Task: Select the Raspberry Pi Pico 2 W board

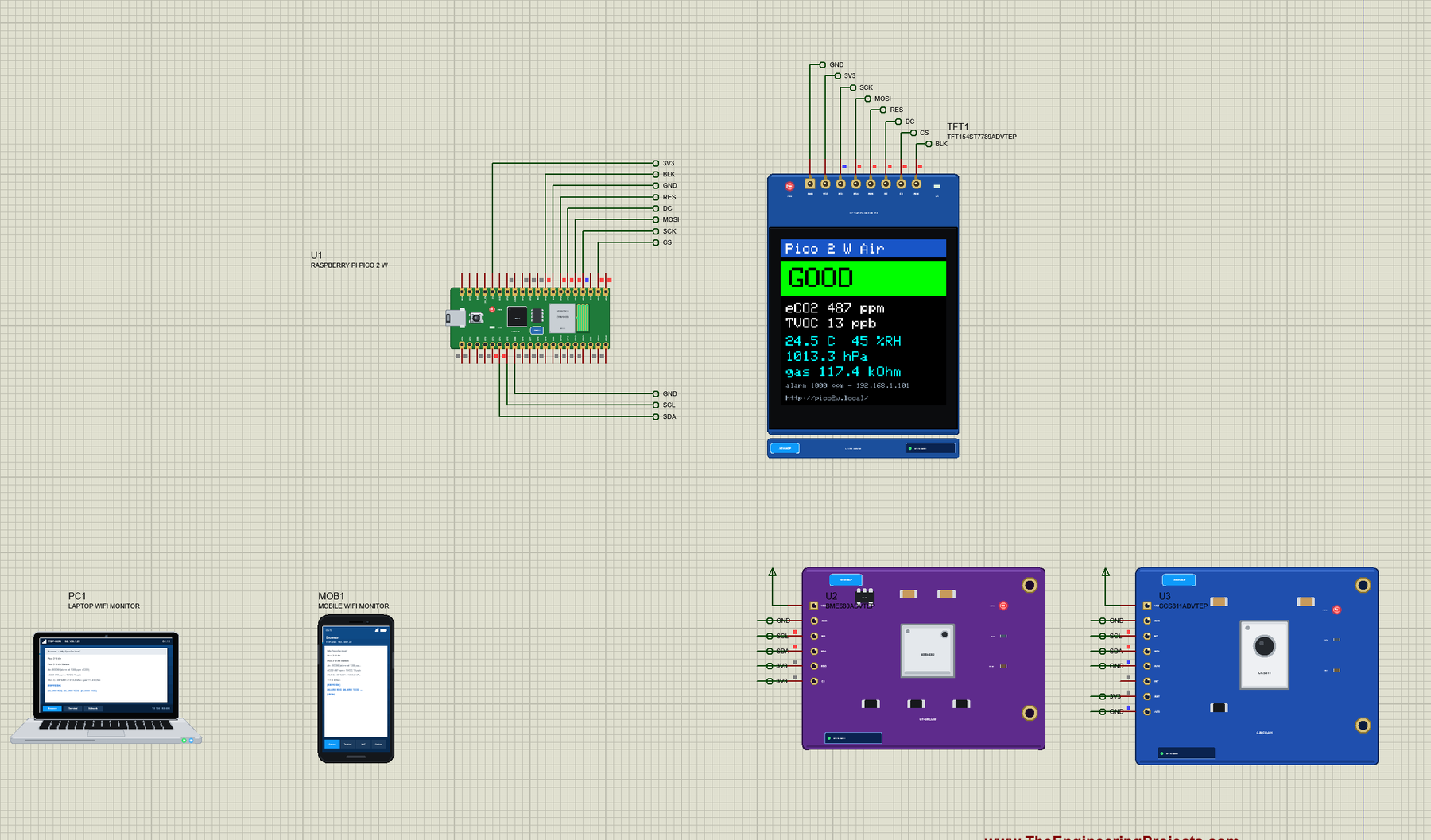Action: (x=529, y=318)
